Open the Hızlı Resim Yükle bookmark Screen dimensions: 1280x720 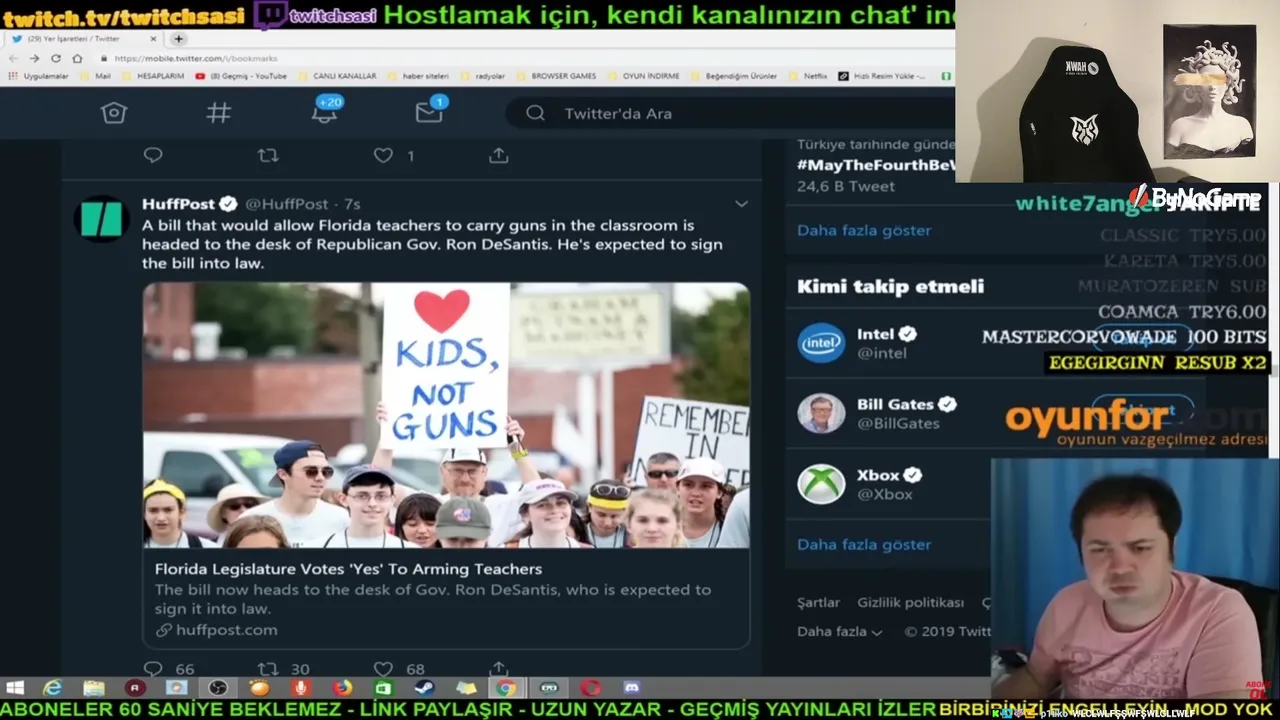882,76
